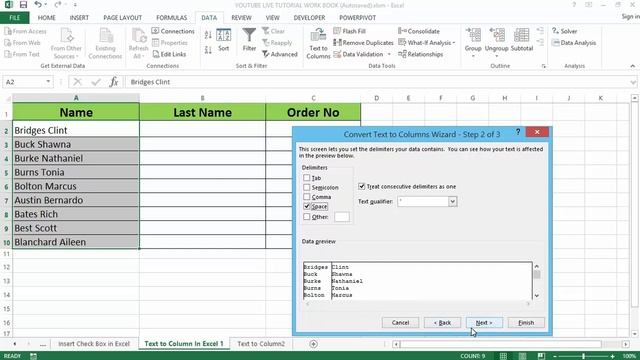Screen dimensions: 640x360
Task: Enable the Semicolon delimiter checkbox
Action: pyautogui.click(x=307, y=187)
